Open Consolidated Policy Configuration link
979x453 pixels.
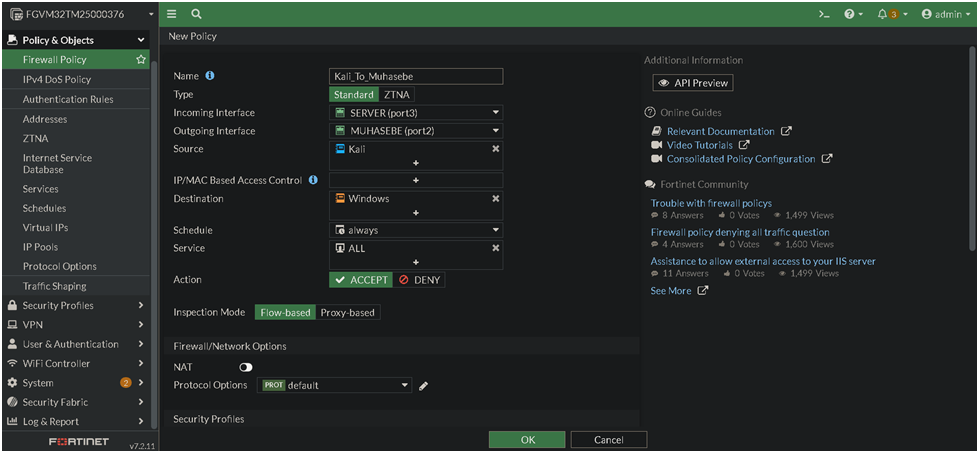click(x=741, y=158)
